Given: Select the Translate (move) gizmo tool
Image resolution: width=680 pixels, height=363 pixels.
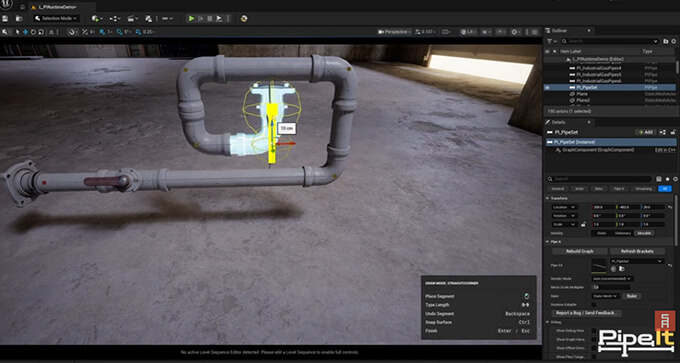Looking at the screenshot, I should 26,32.
